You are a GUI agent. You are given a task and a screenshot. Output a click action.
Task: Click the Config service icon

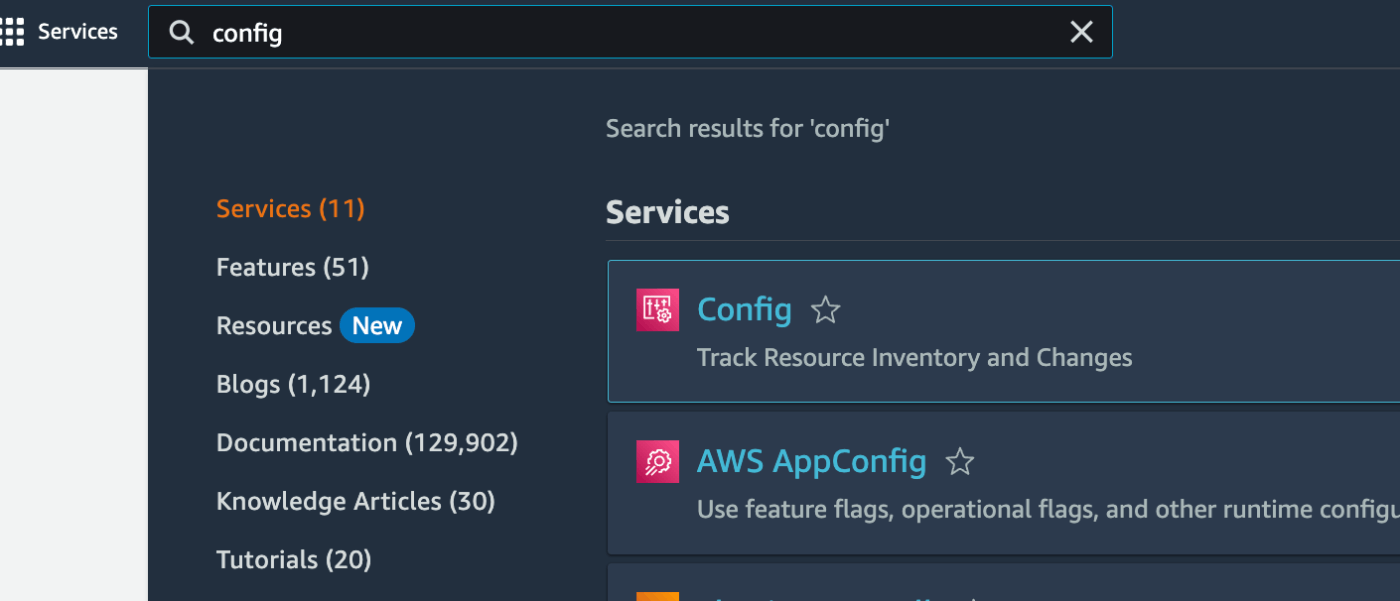pyautogui.click(x=657, y=310)
